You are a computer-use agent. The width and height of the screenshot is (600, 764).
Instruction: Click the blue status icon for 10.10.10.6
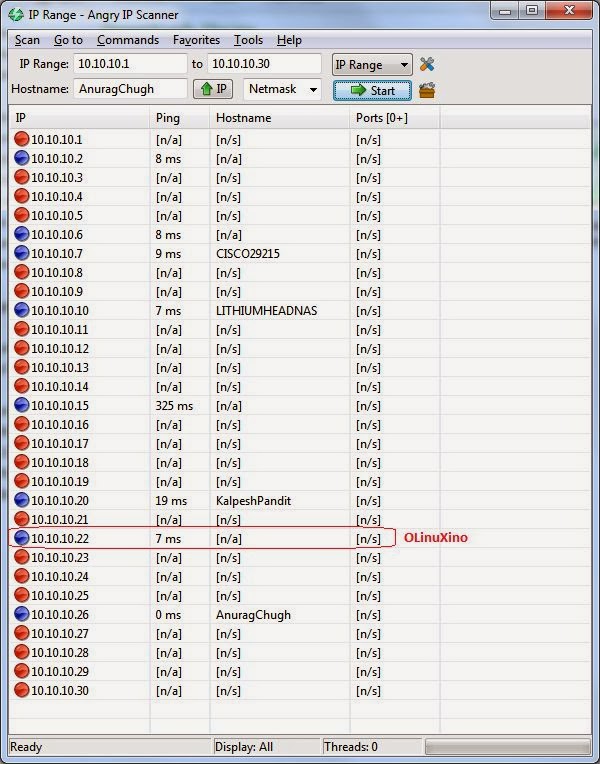pos(21,234)
